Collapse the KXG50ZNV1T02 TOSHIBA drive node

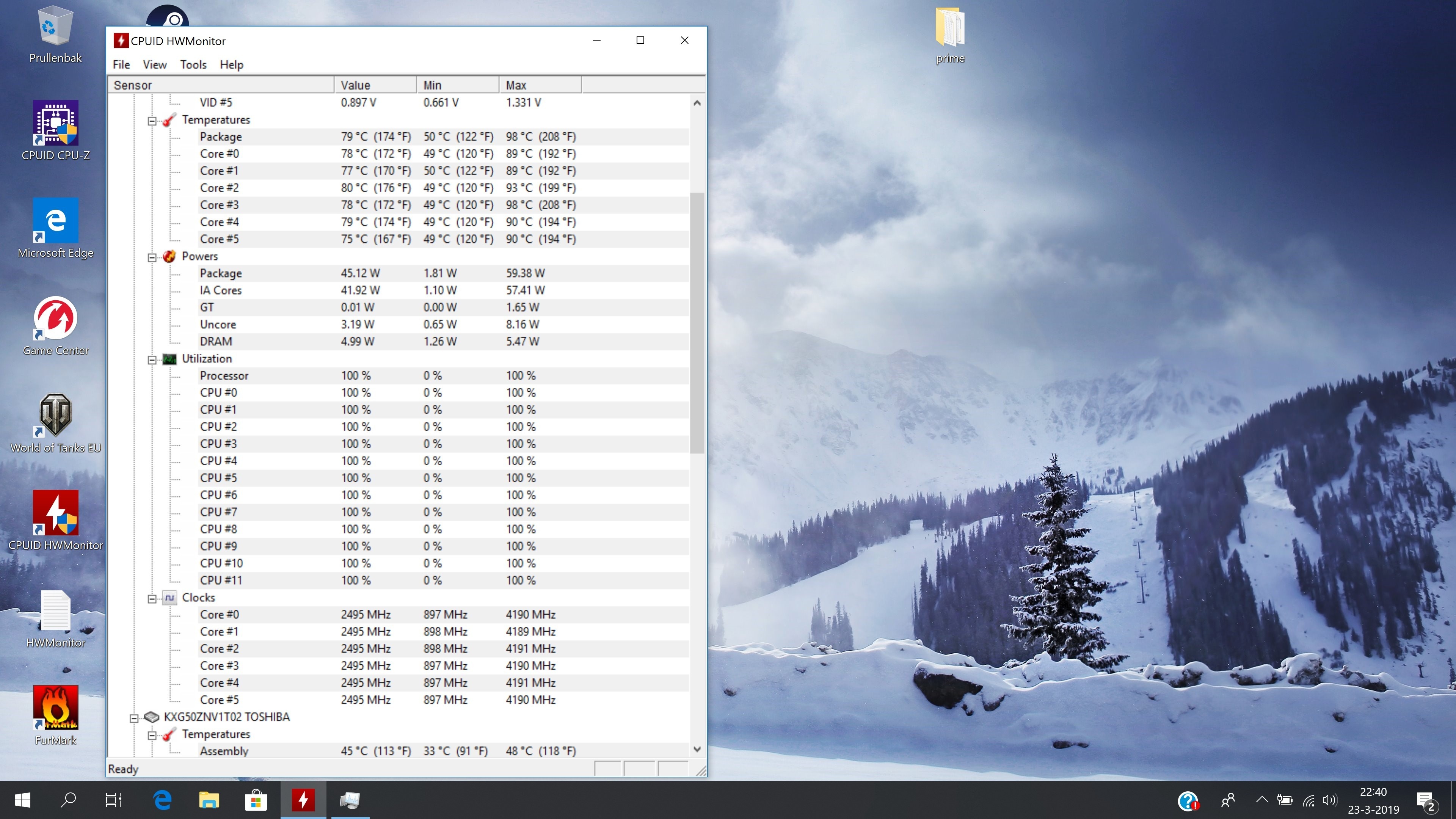point(134,719)
